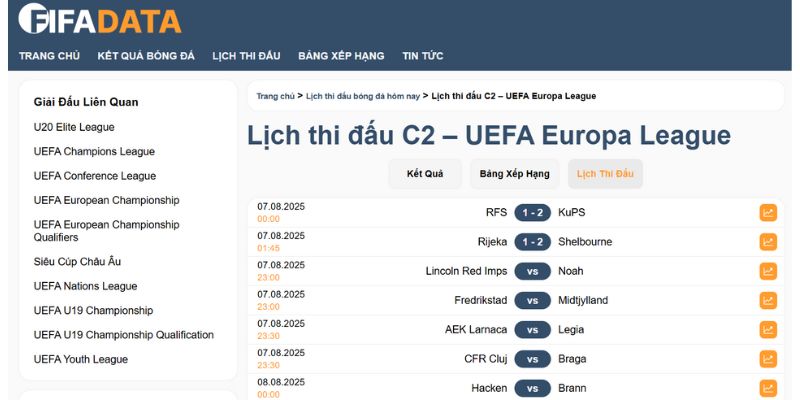Image resolution: width=800 pixels, height=400 pixels.
Task: Click stats icon for Lincoln Red Imps match
Action: (768, 271)
